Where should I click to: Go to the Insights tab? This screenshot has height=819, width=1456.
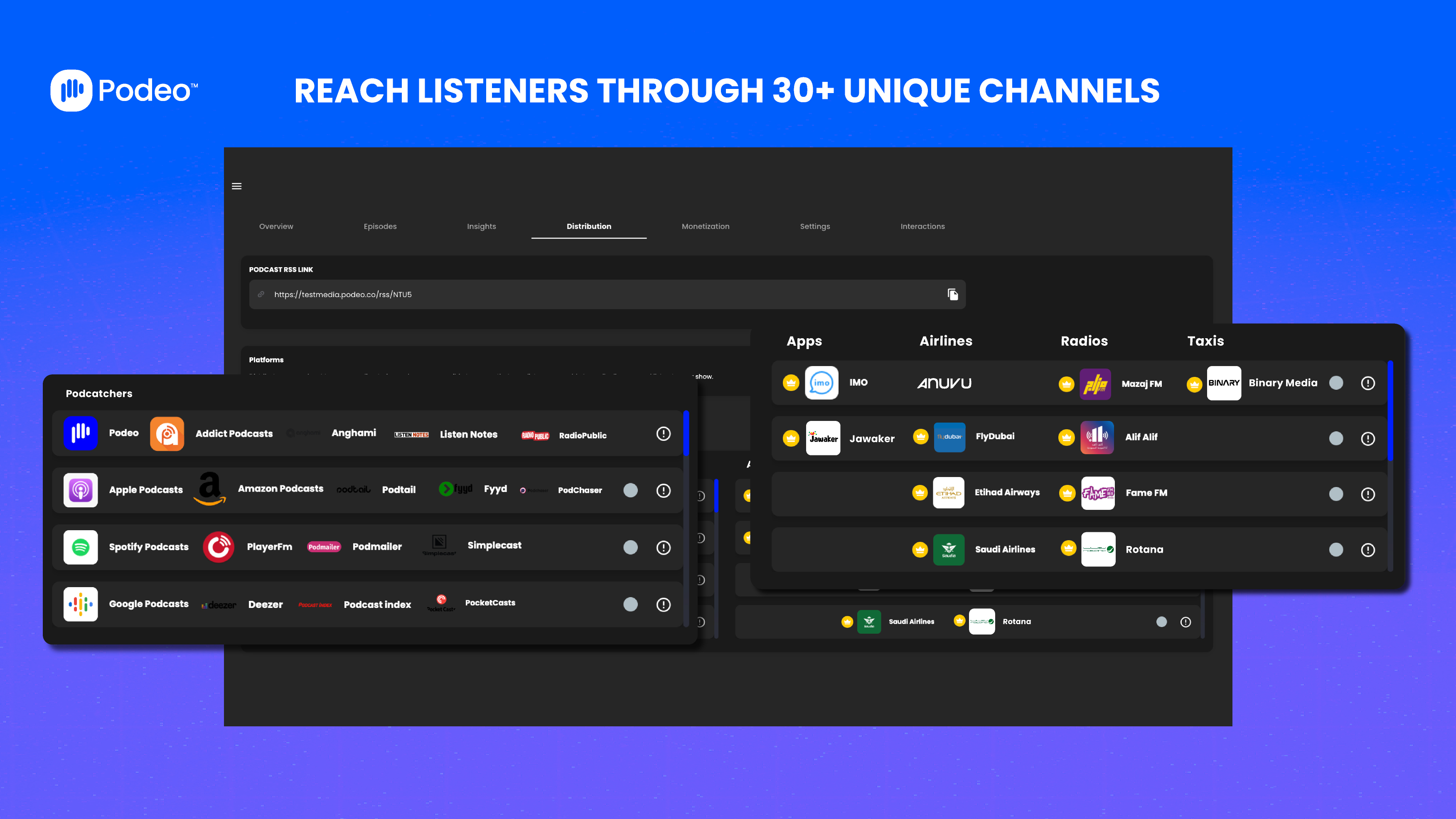click(481, 226)
